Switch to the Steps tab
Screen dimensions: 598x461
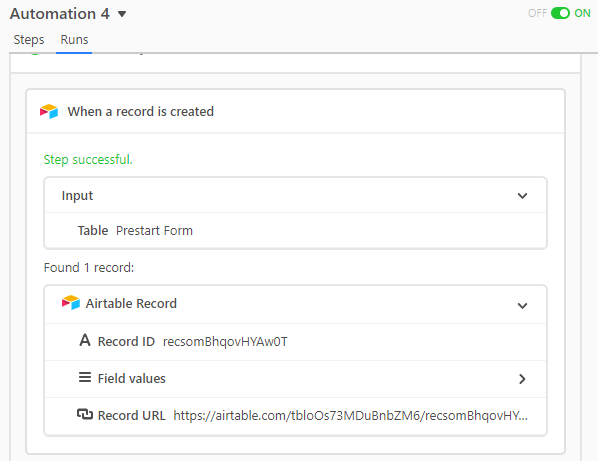pos(29,40)
